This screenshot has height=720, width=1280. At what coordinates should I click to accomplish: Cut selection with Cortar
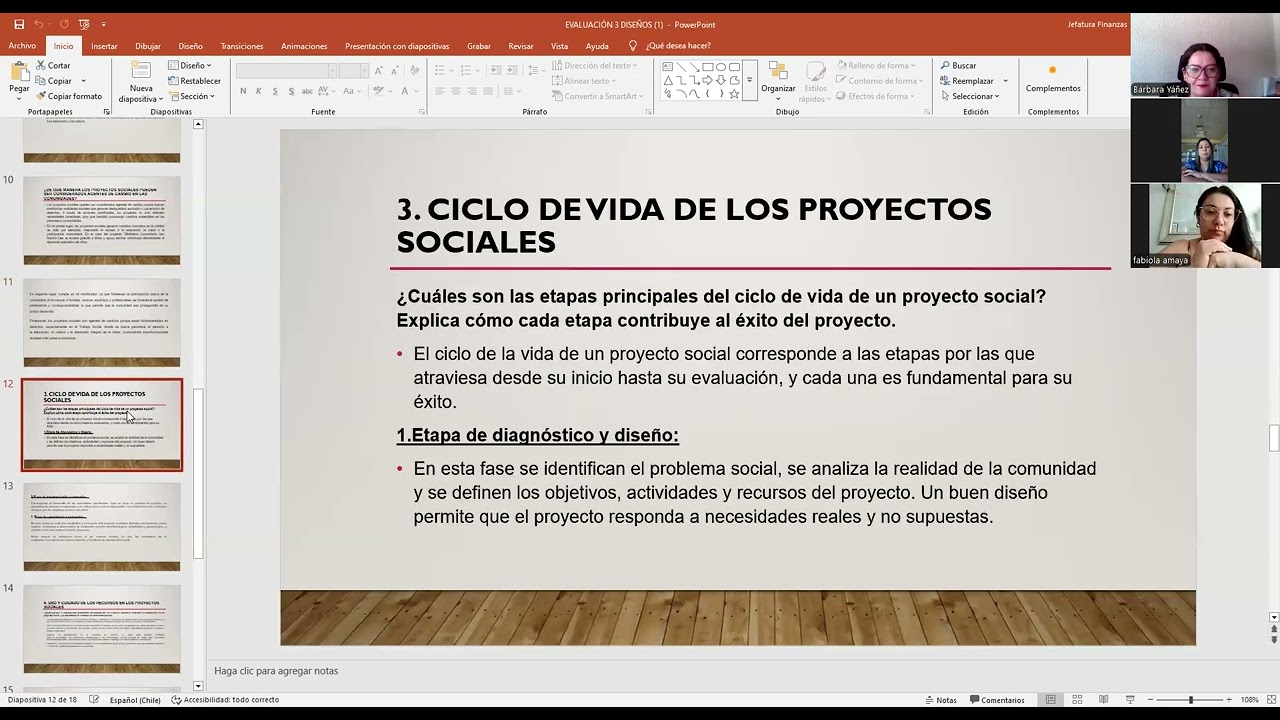coord(53,66)
